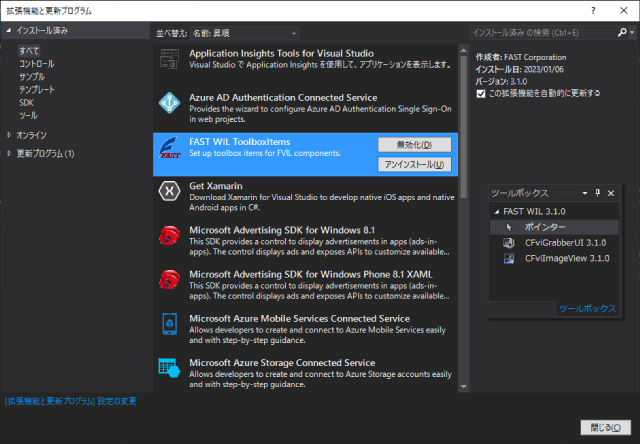
Task: Select the SDK category
Action: point(26,103)
